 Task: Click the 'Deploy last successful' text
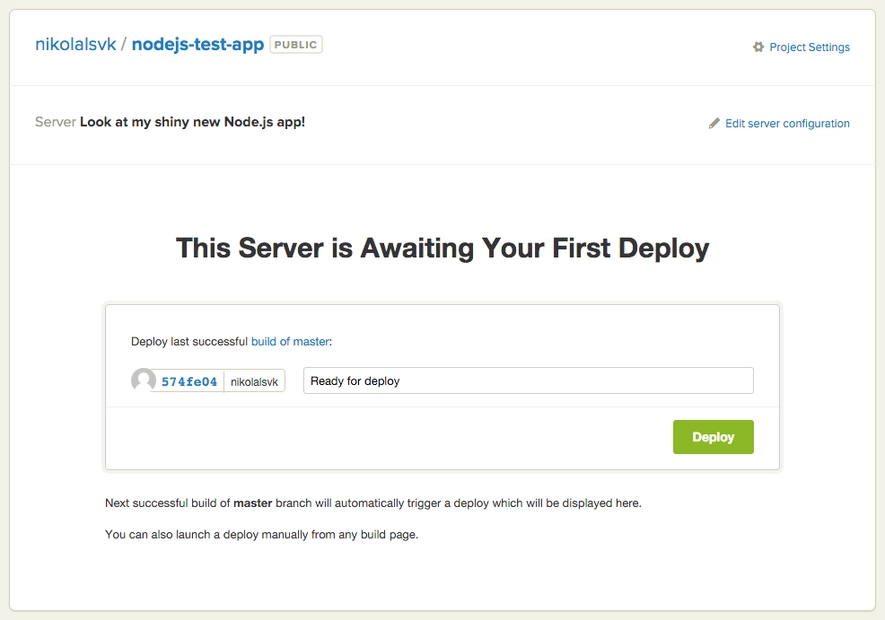tap(189, 341)
